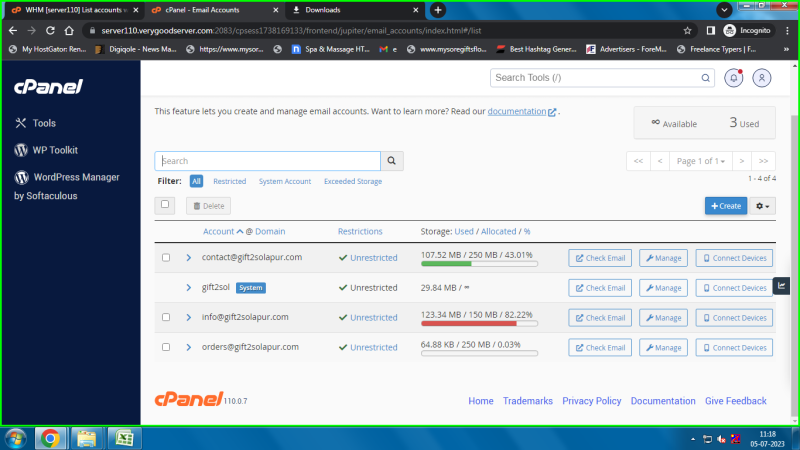Screen dimensions: 800x450
Task: Expand the orders@gift2solapur.com row details
Action: (x=188, y=347)
